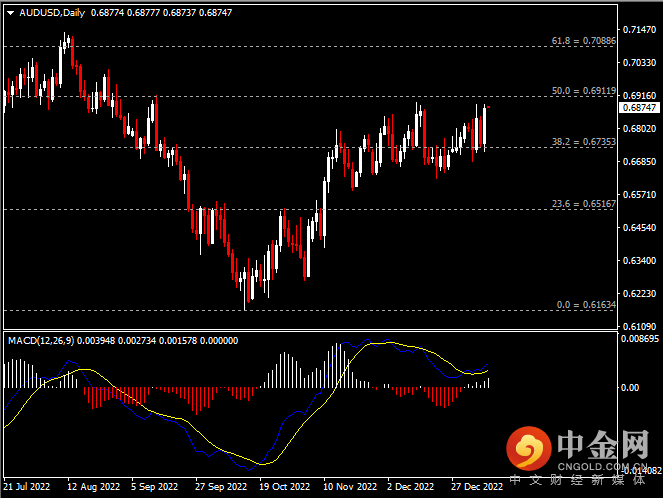Select the 50.0 Fibonacci level label
The image size is (663, 498).
(582, 91)
